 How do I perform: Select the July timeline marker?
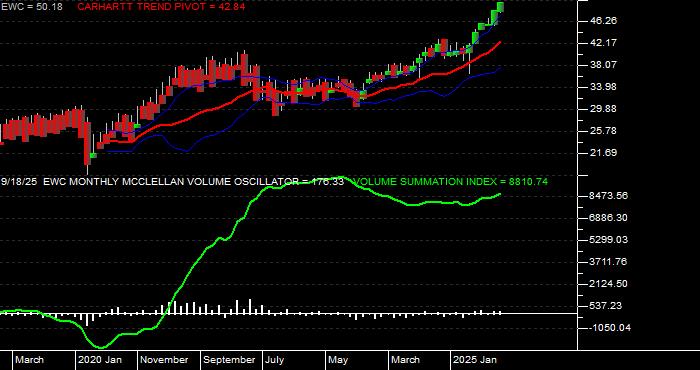[x=275, y=360]
